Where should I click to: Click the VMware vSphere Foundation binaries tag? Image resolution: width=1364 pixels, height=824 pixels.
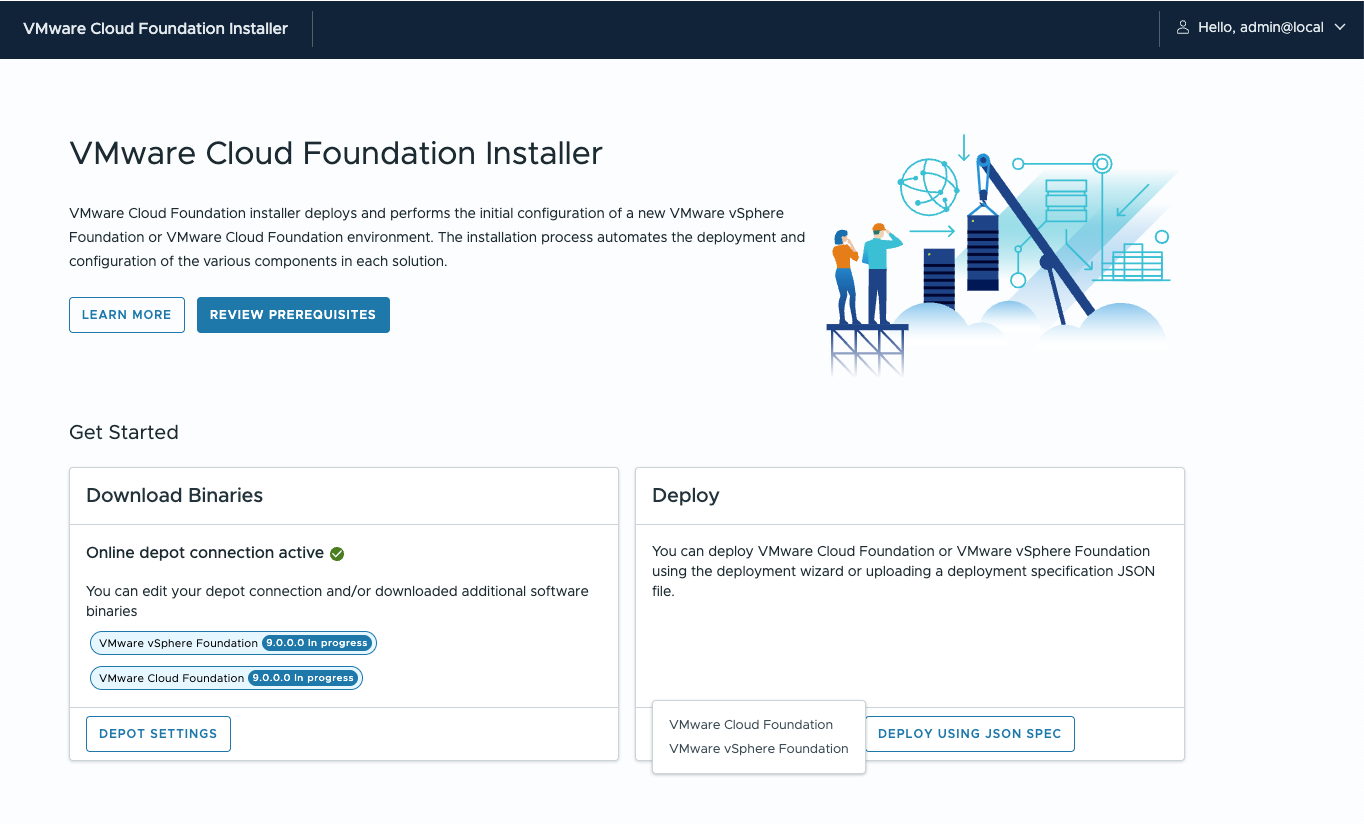[x=178, y=643]
